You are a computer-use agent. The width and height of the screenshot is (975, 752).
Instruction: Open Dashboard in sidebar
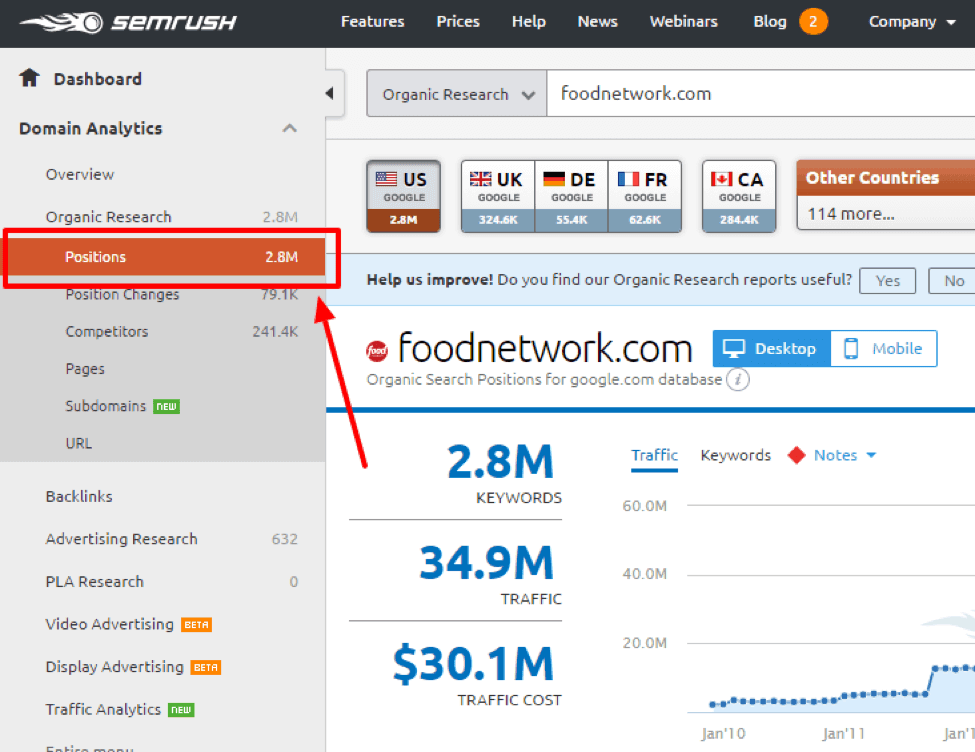coord(98,79)
